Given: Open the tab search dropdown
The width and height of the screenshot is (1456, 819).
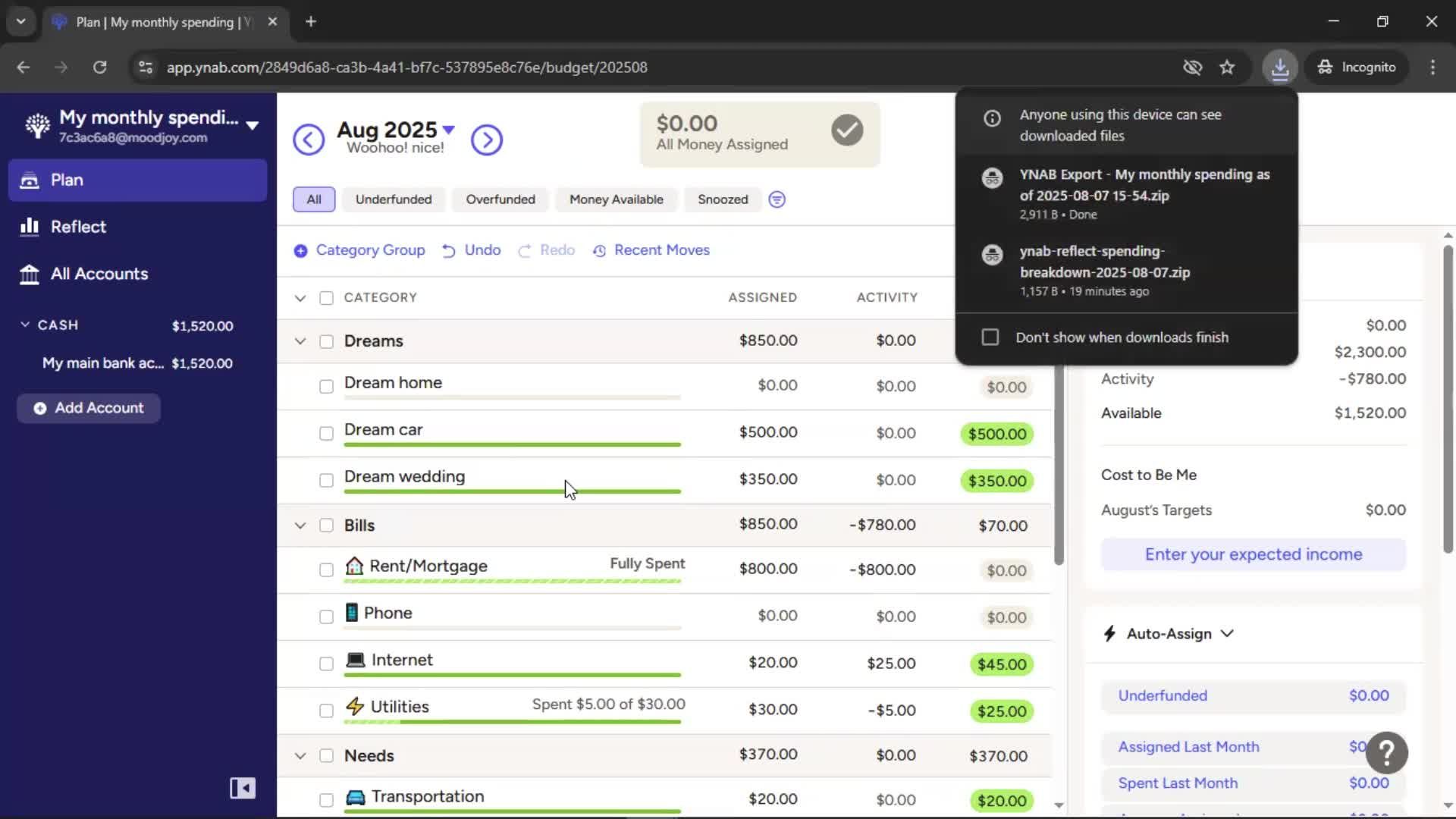Looking at the screenshot, I should point(21,22).
